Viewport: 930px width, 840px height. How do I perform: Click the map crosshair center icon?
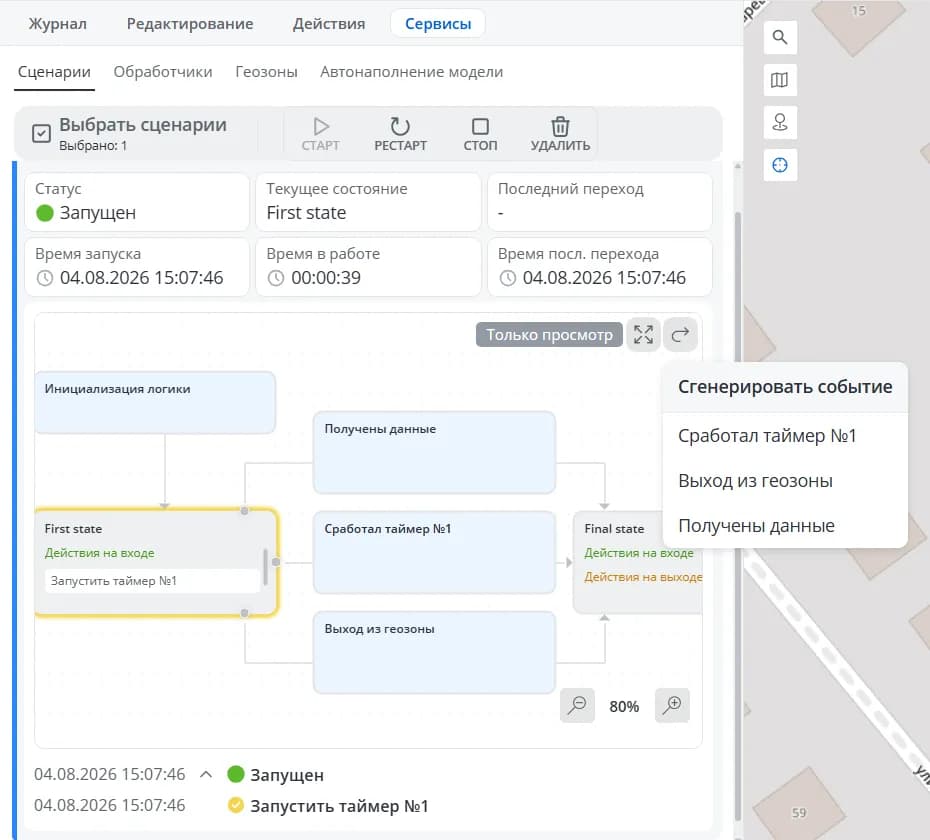(780, 165)
